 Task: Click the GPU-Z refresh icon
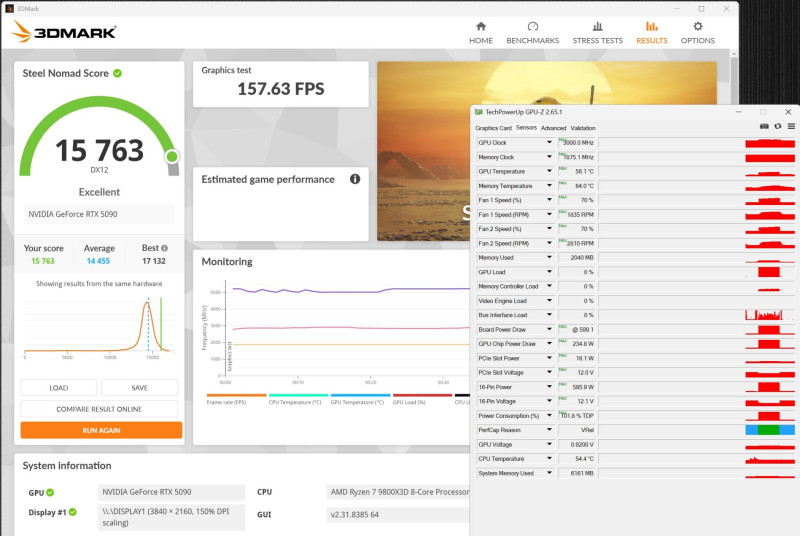click(778, 126)
